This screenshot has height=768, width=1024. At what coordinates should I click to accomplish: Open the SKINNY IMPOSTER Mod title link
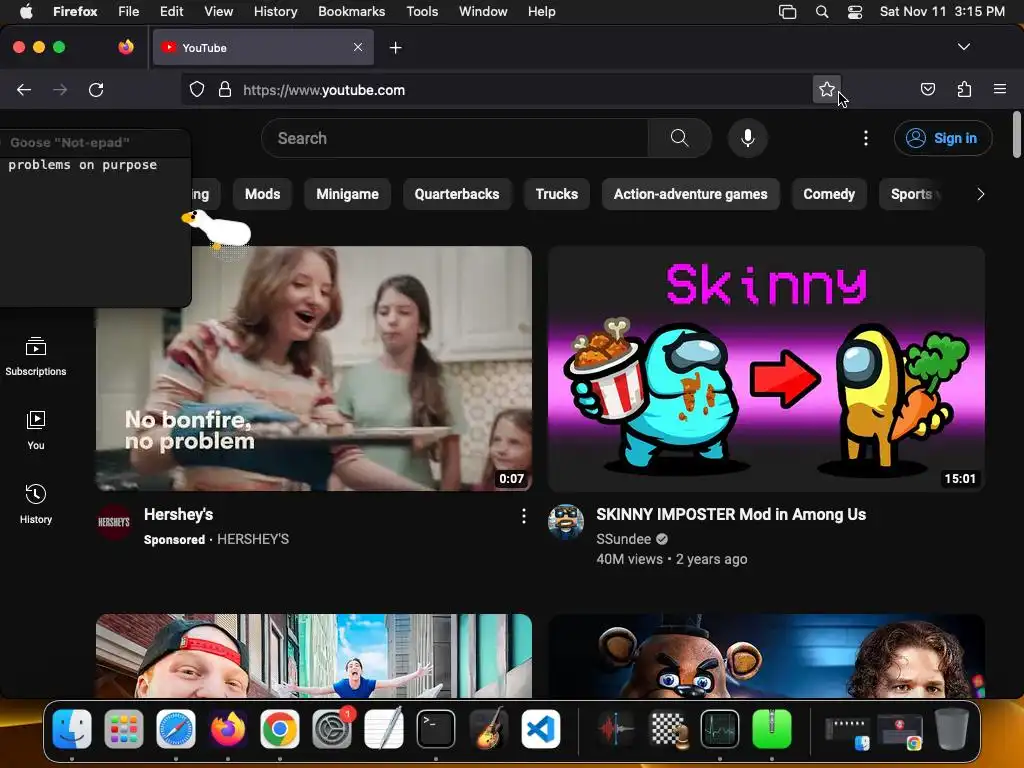[x=731, y=515]
